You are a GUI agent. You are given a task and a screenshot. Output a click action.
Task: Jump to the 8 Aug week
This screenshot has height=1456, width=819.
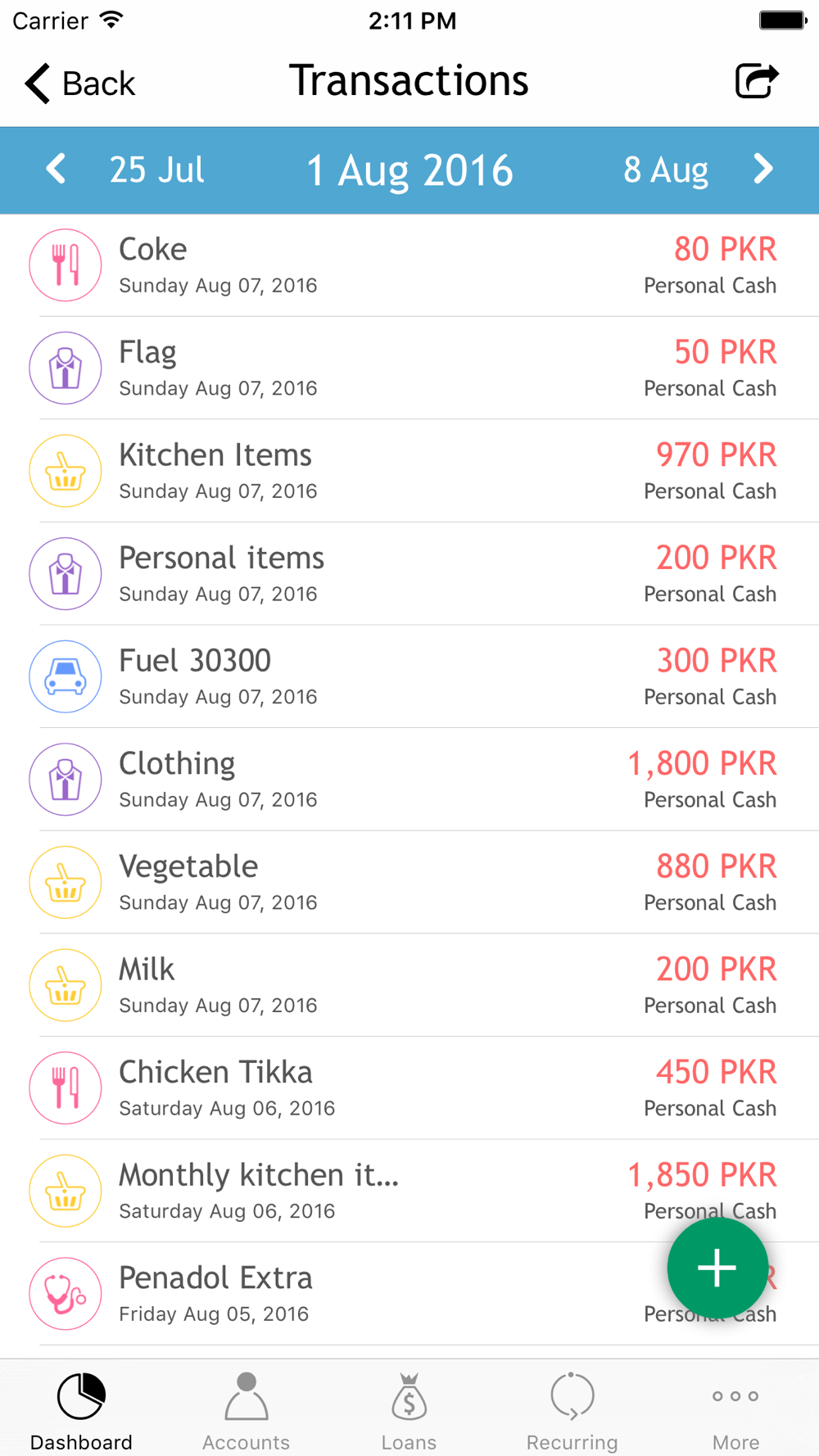click(665, 170)
